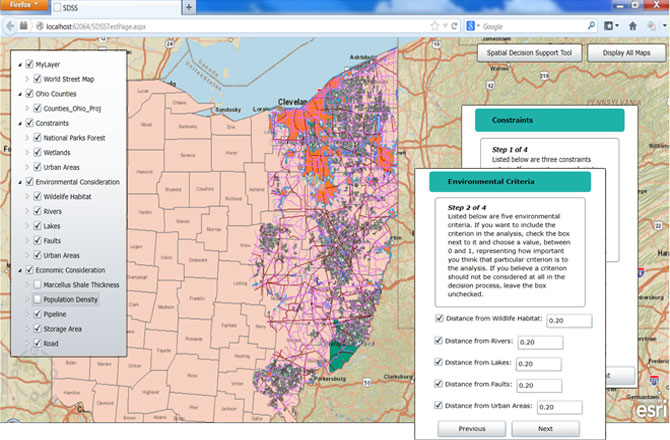This screenshot has width=670, height=440.
Task: Collapse the Ohio Counties layer group
Action: tap(18, 93)
